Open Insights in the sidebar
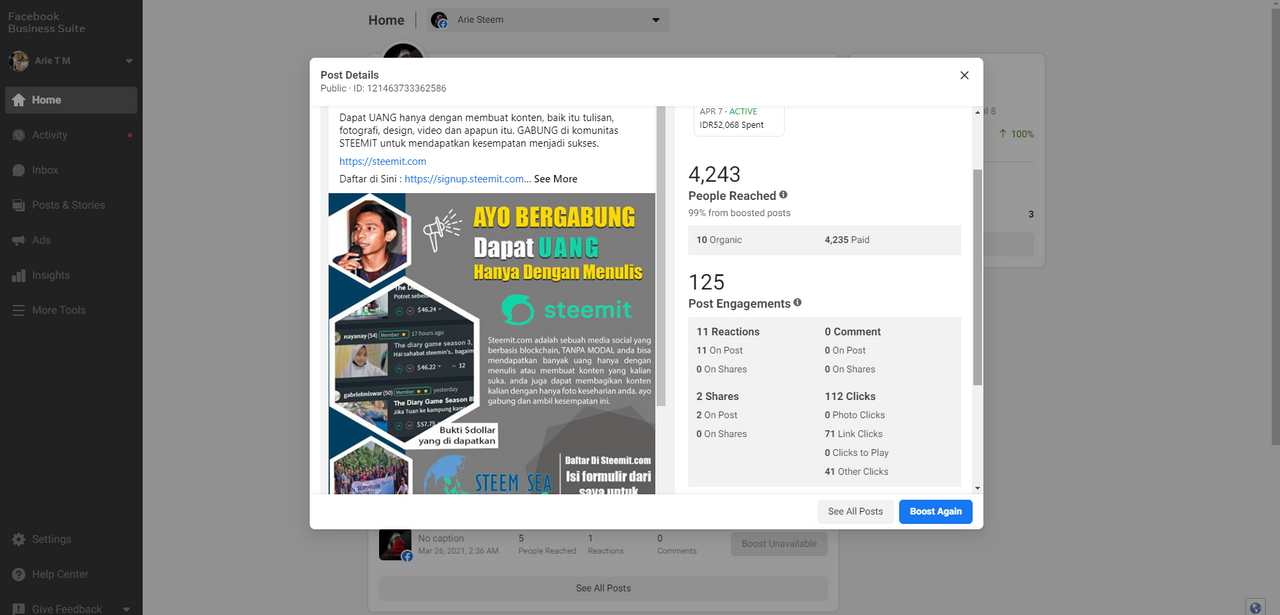This screenshot has height=615, width=1280. pyautogui.click(x=71, y=275)
